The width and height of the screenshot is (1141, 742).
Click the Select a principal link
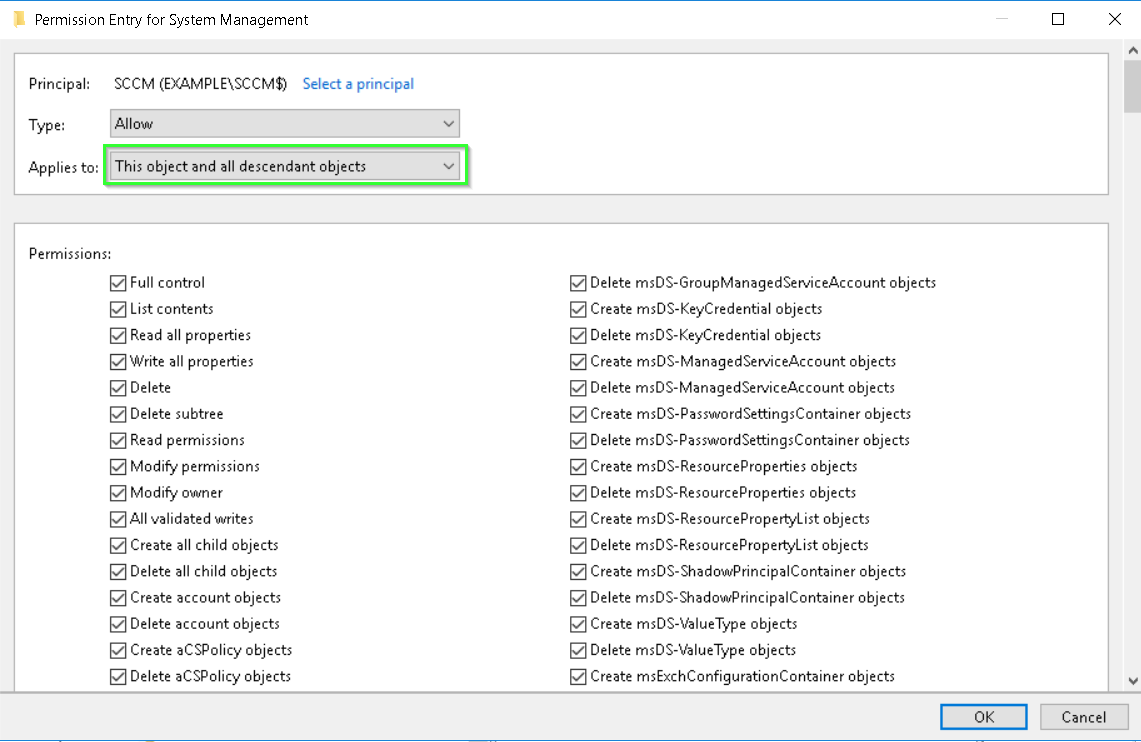click(358, 84)
